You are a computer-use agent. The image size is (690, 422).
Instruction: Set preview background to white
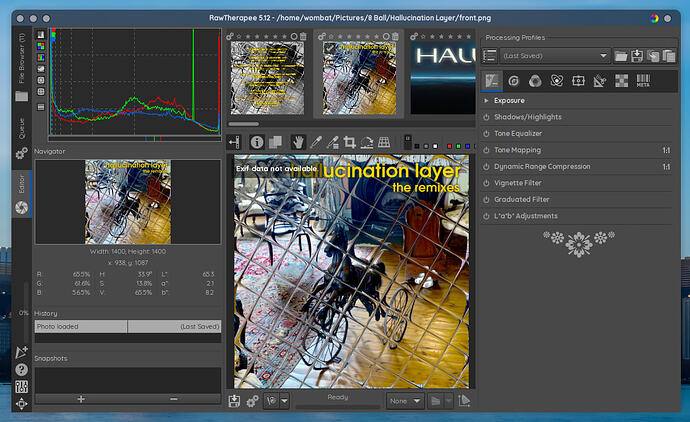coord(435,146)
